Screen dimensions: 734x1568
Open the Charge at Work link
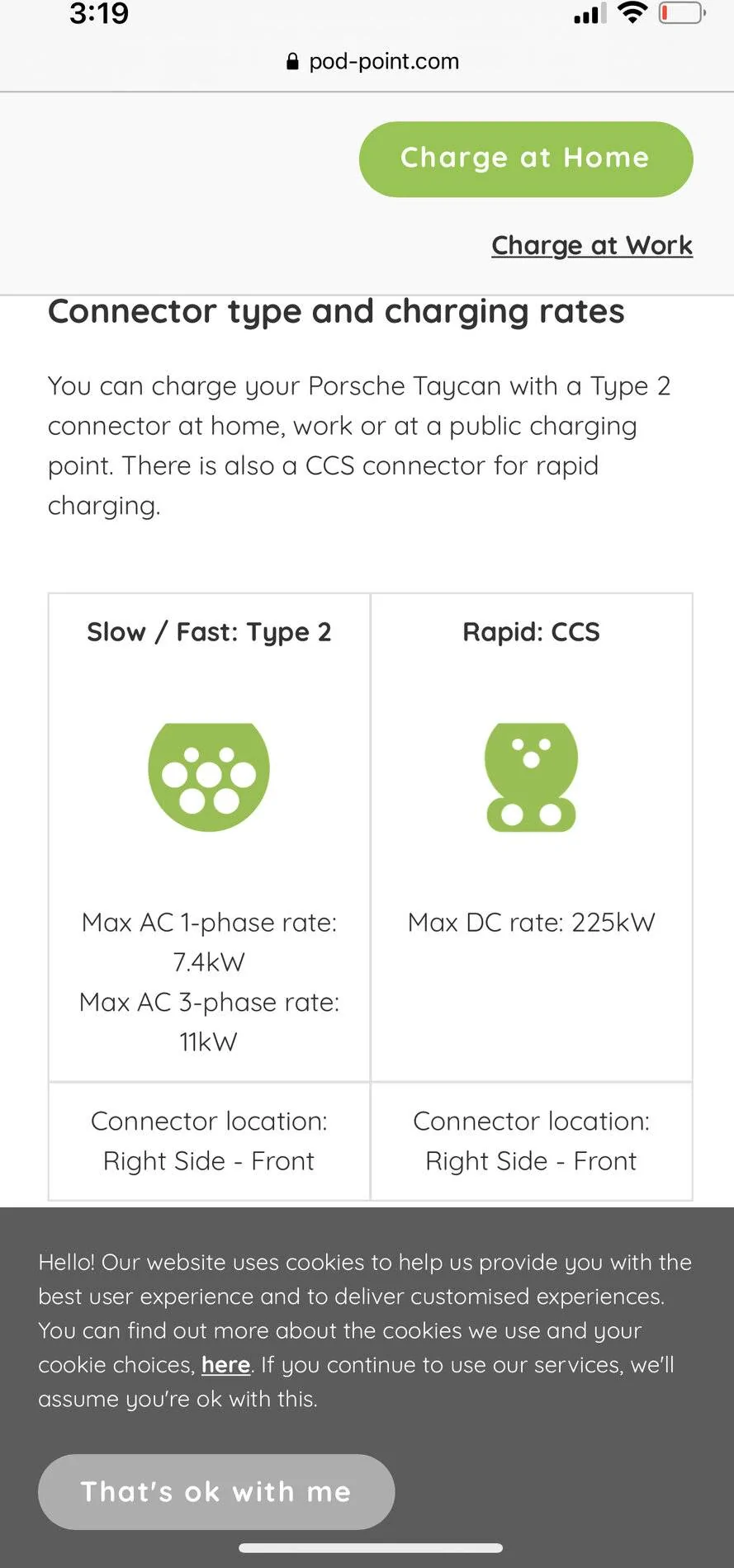click(592, 245)
